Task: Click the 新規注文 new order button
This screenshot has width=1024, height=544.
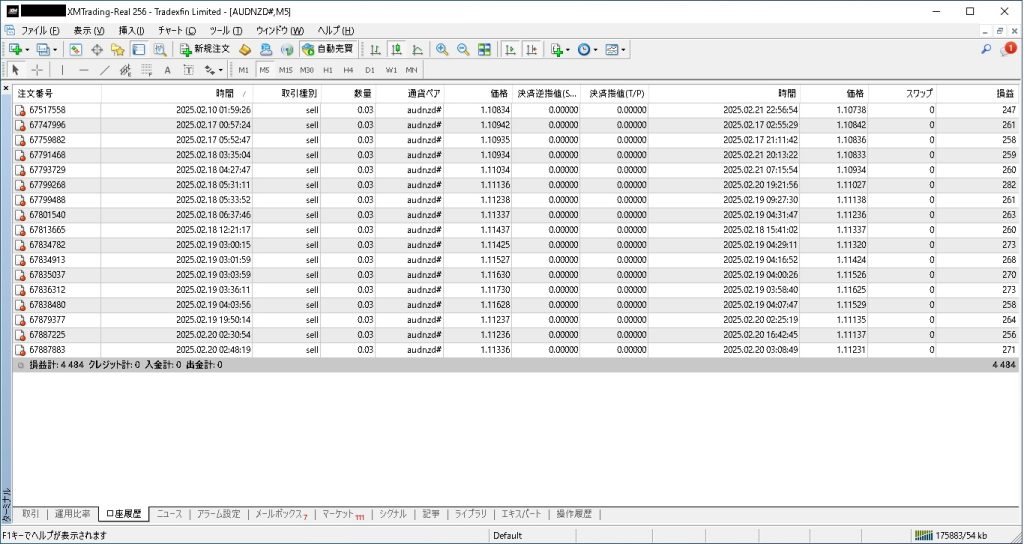Action: pyautogui.click(x=205, y=49)
